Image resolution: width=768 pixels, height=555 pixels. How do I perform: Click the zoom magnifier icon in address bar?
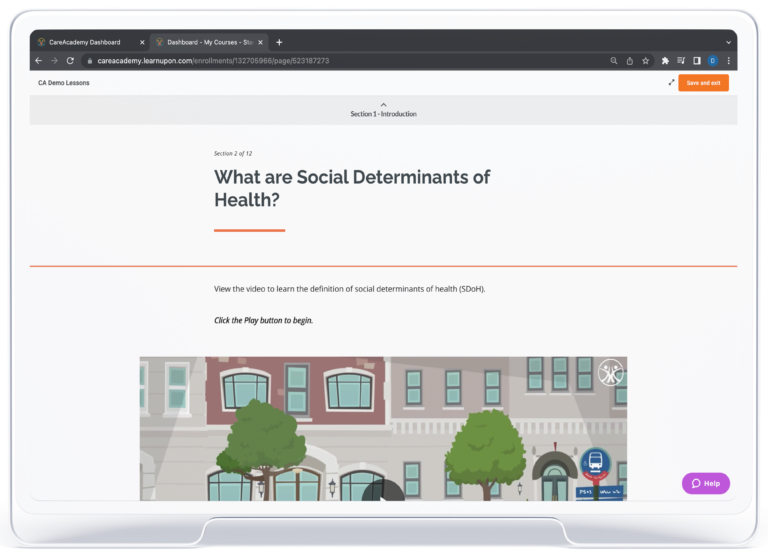613,61
